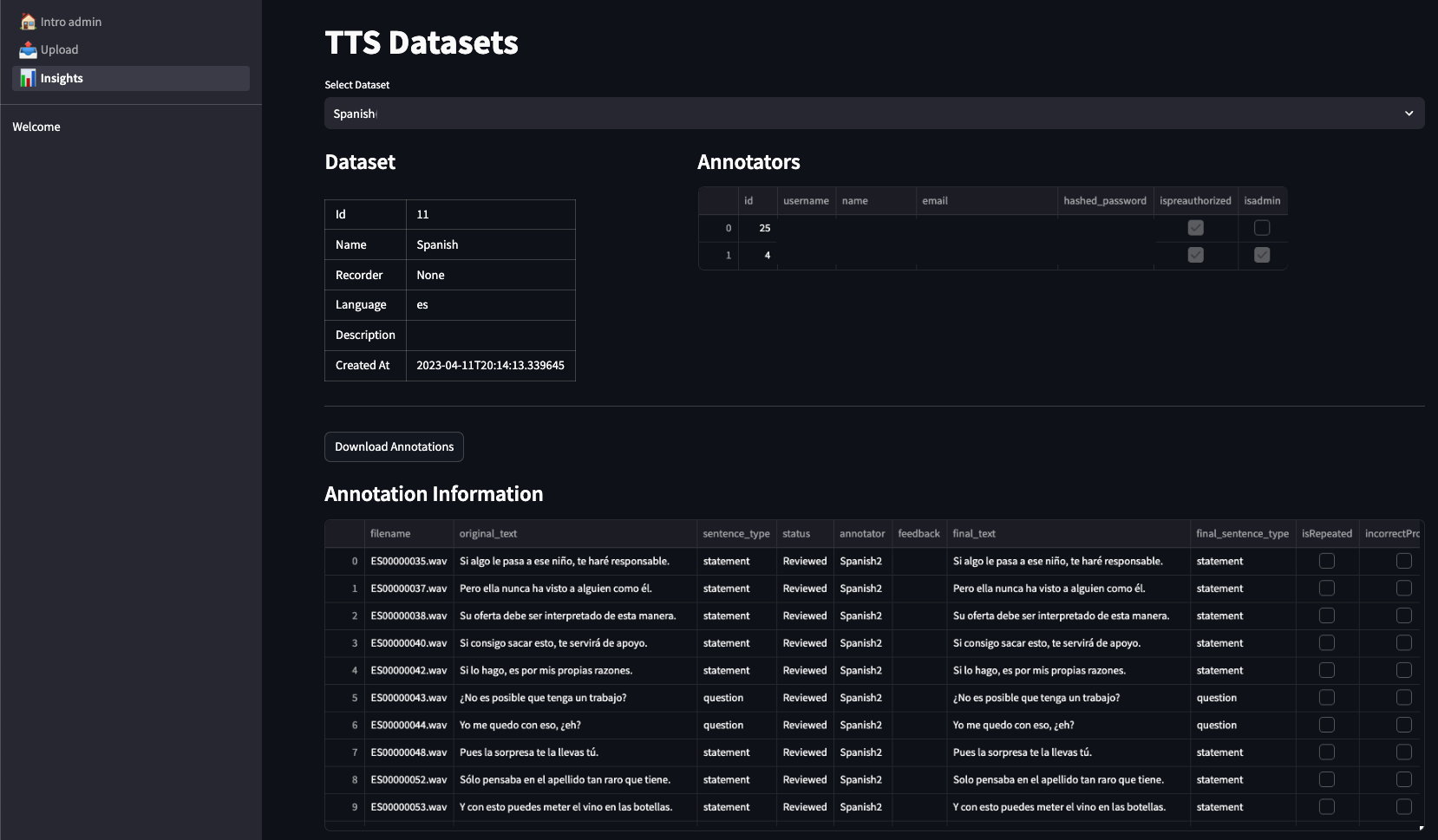The image size is (1438, 840).
Task: Click the Spanish2 annotator cell for ES00000048.wav
Action: click(862, 752)
